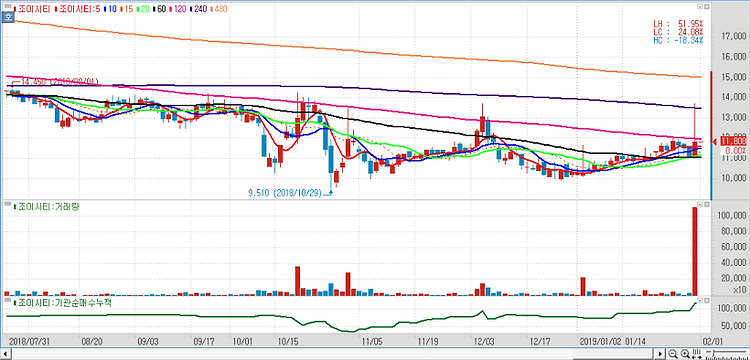750x360 pixels.
Task: Click the bar-spacing arrows icon beside zoom buttons
Action: coord(695,354)
